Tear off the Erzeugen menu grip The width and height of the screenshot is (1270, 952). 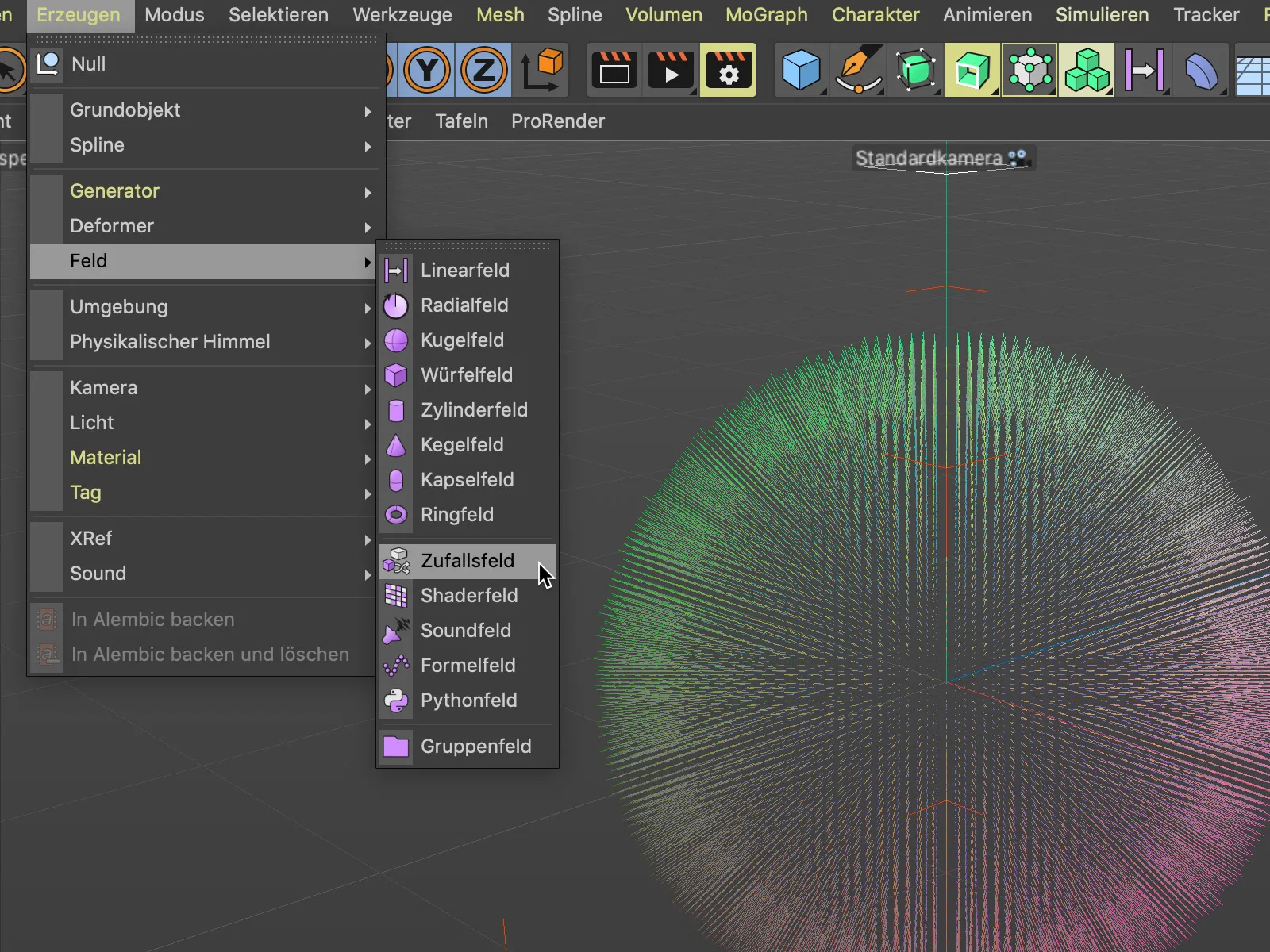206,39
